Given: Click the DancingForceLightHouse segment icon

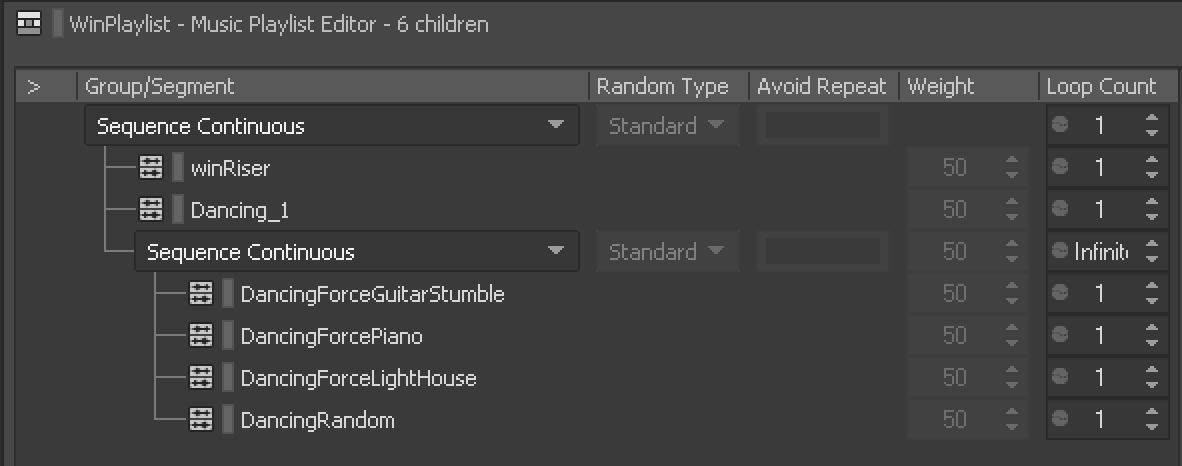Looking at the screenshot, I should coord(201,378).
